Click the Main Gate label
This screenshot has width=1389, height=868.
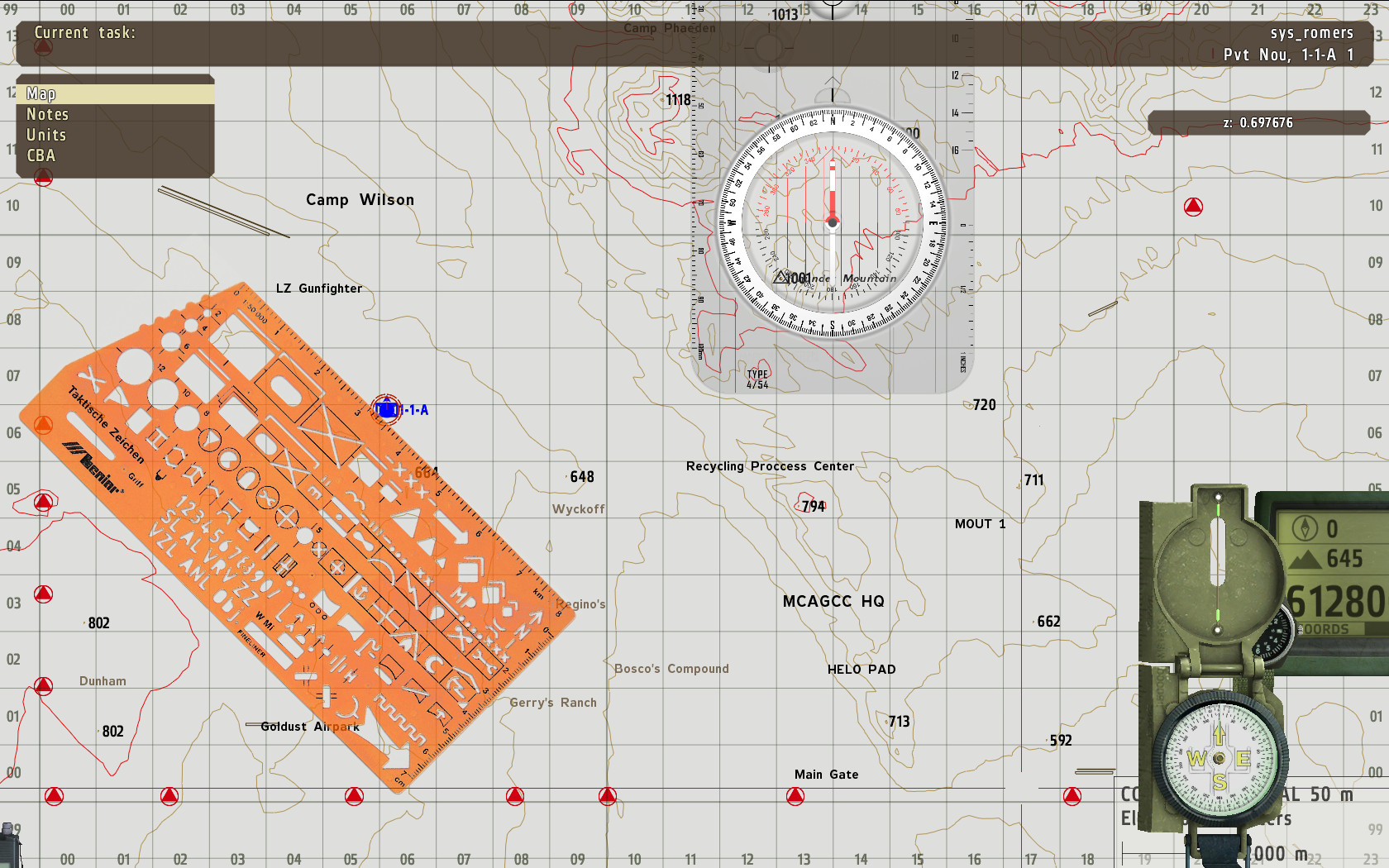coord(826,775)
